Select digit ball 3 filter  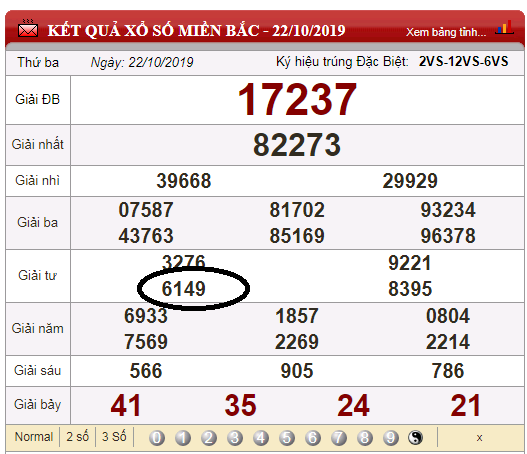(x=235, y=438)
